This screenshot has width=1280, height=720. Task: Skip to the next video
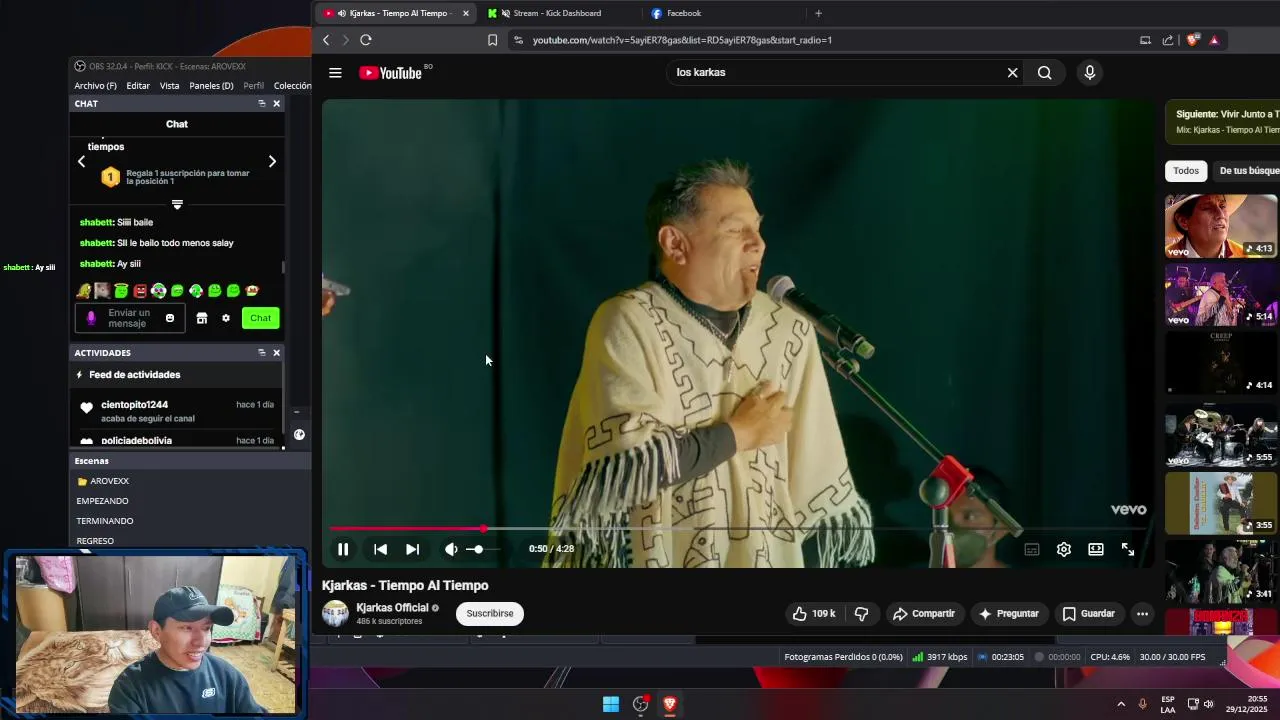tap(412, 549)
